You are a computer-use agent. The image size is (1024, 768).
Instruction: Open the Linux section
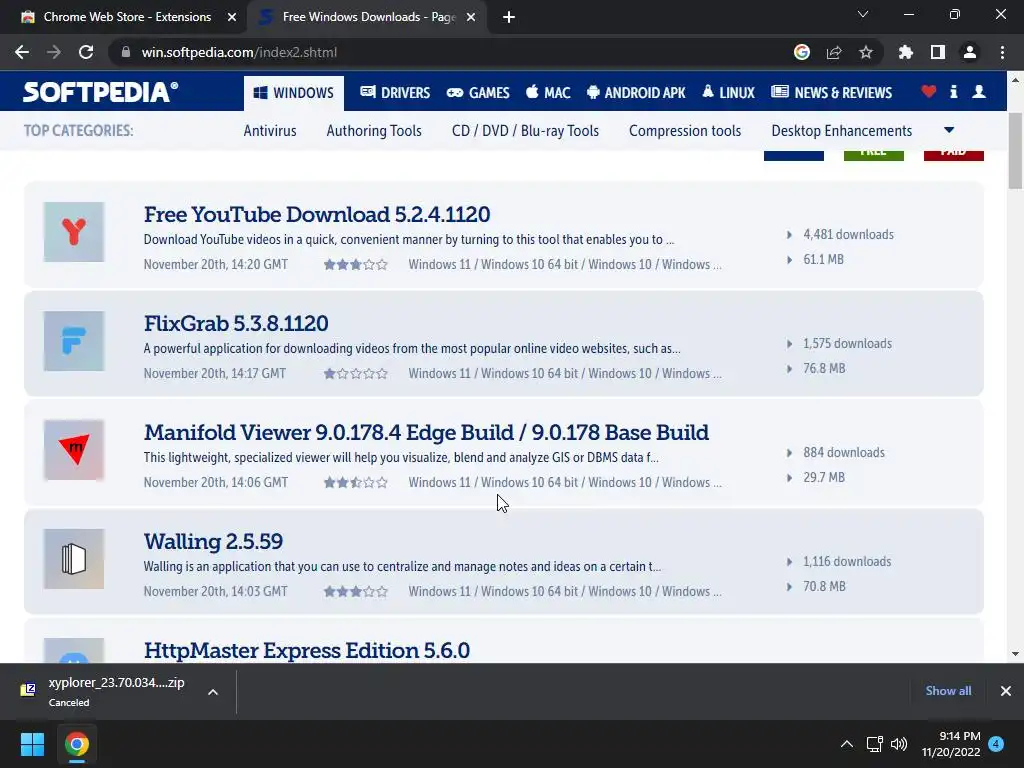pos(728,93)
